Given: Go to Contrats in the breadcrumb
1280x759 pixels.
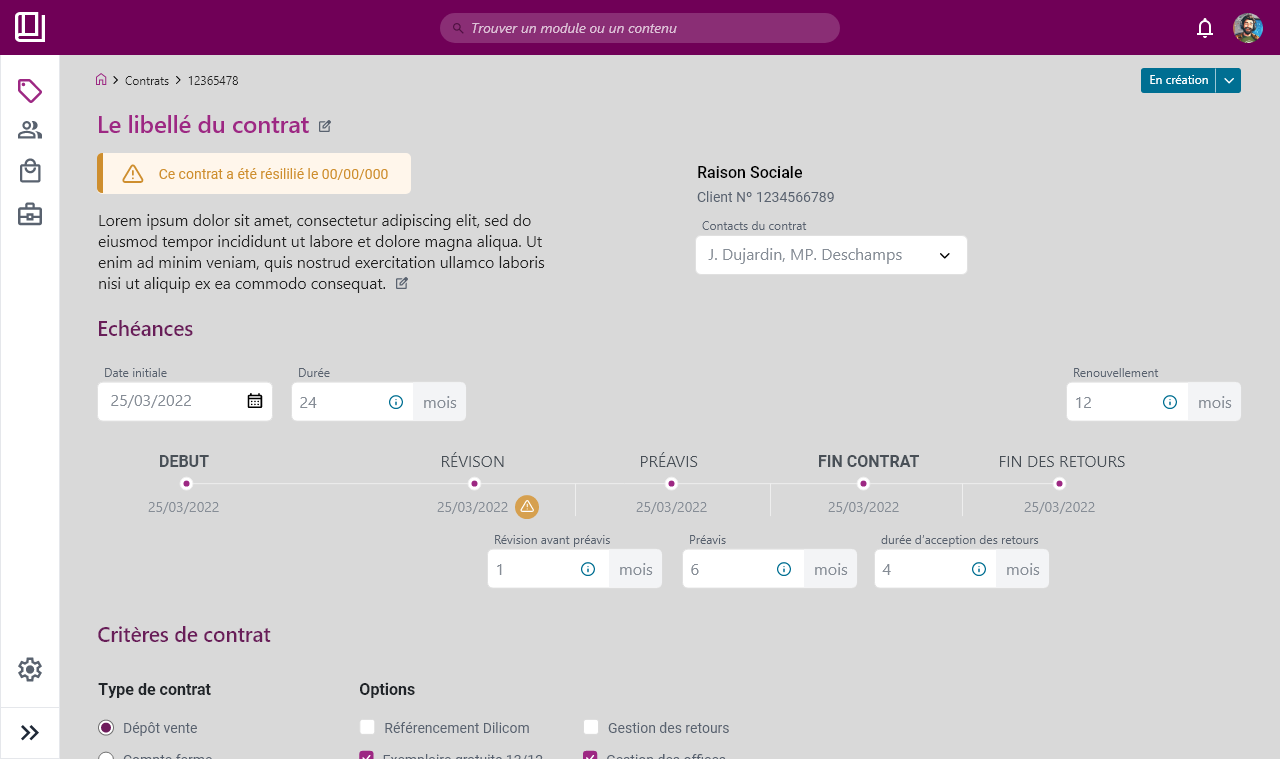Looking at the screenshot, I should tap(147, 81).
